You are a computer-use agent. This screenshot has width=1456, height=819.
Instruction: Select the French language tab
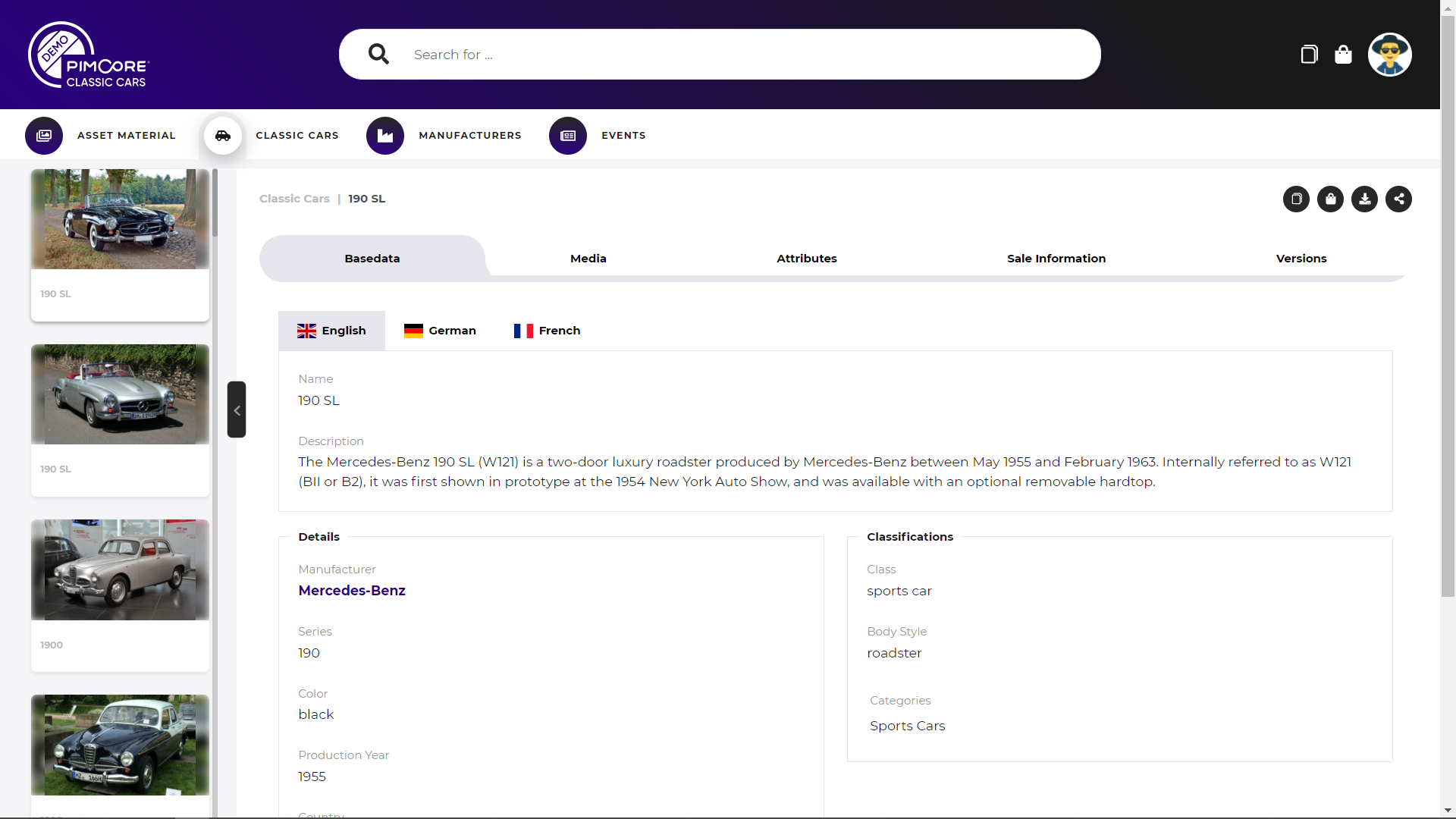[x=547, y=331]
